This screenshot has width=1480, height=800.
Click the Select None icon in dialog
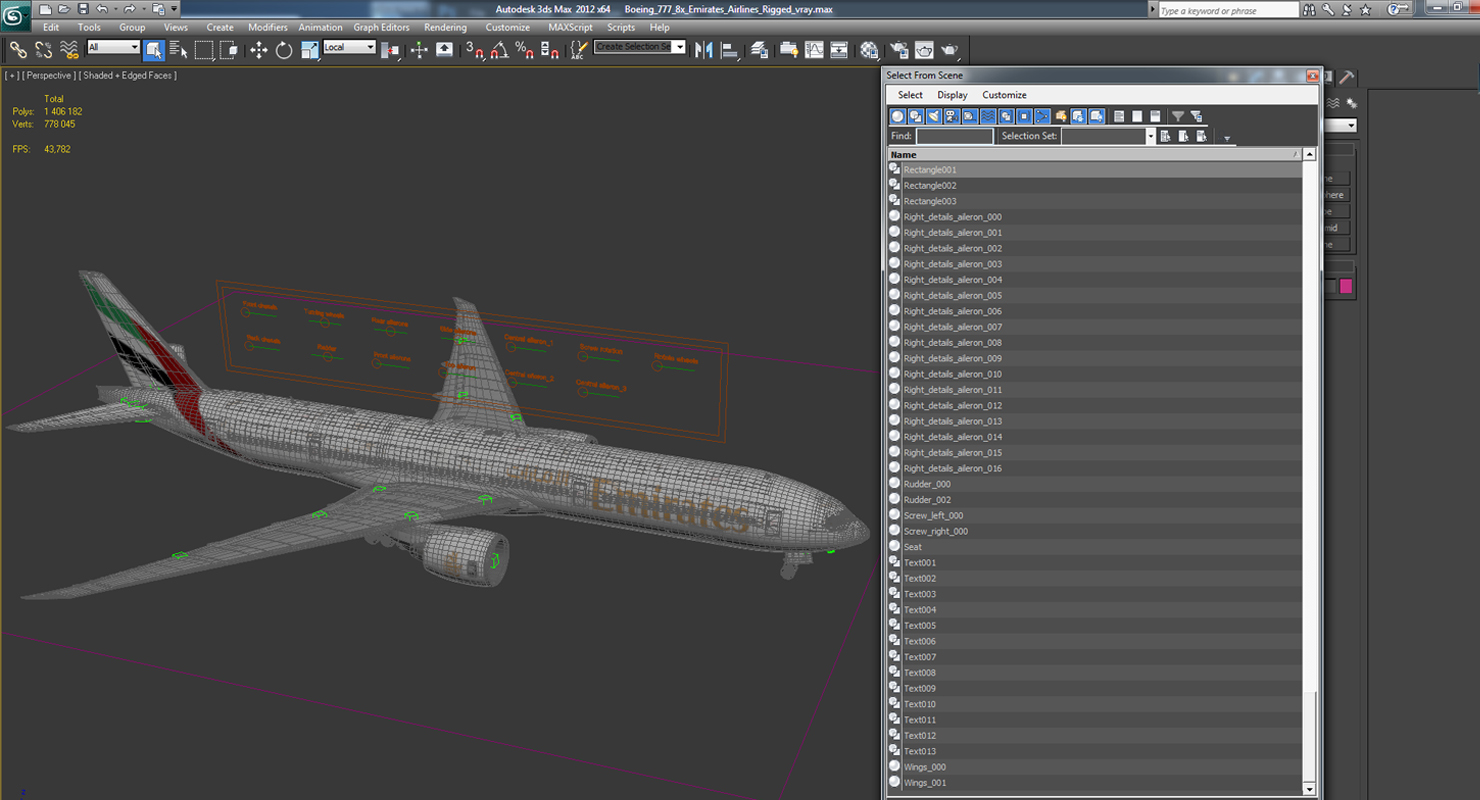1137,116
